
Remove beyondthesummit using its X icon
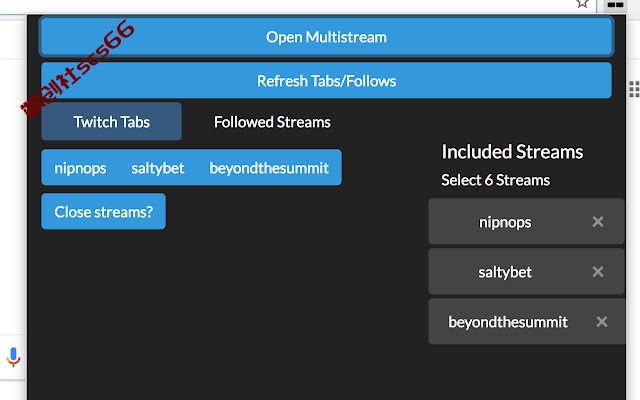[x=602, y=322]
